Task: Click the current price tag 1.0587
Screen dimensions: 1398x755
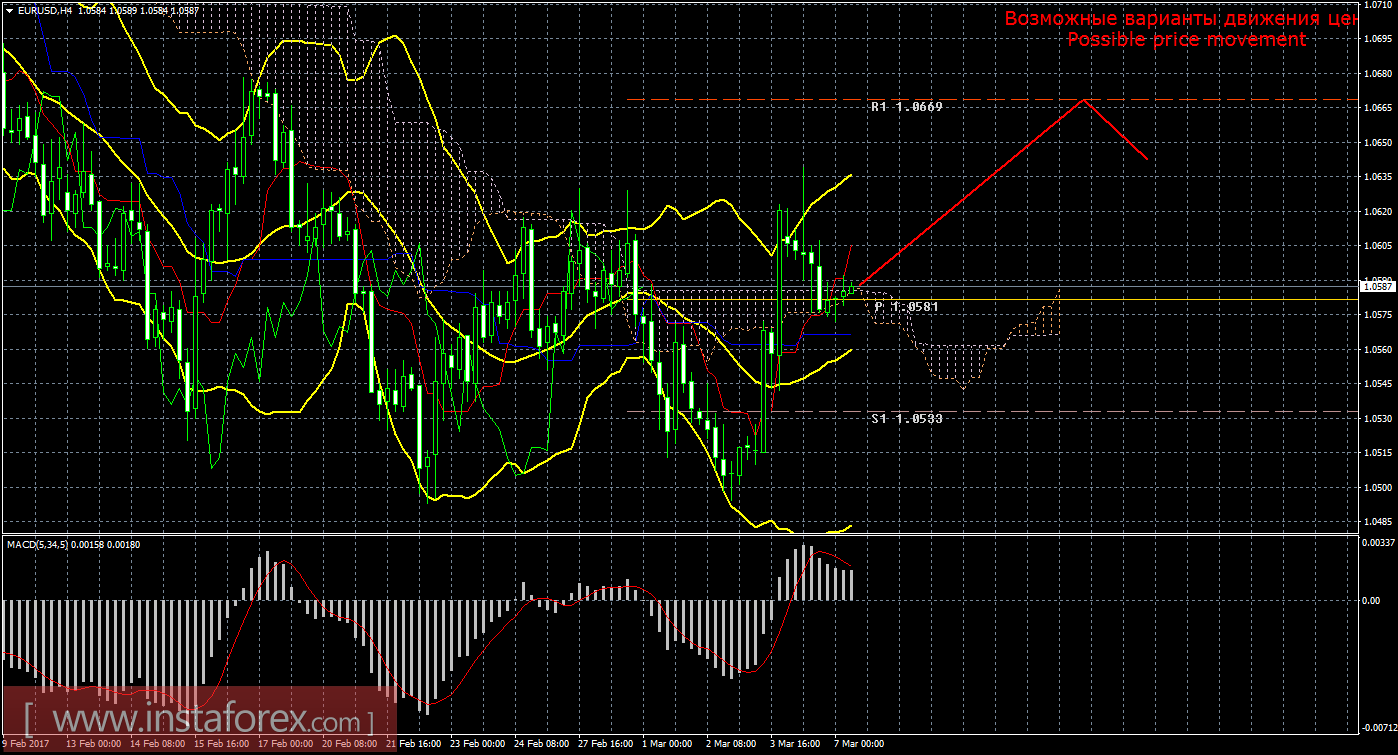Action: [1377, 286]
